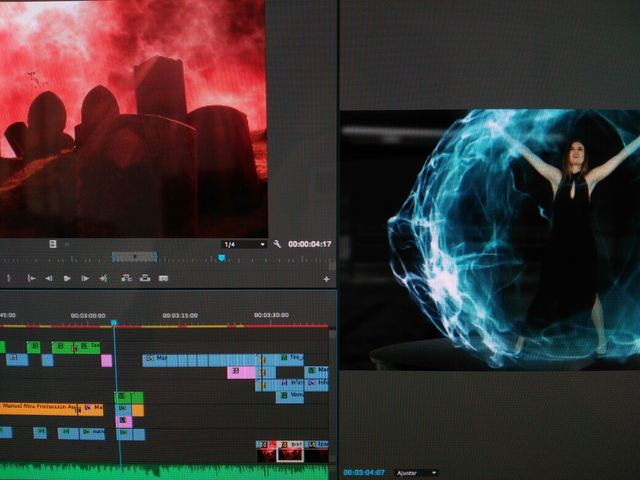Step back one frame in transport controls
This screenshot has width=640, height=480.
tap(49, 278)
